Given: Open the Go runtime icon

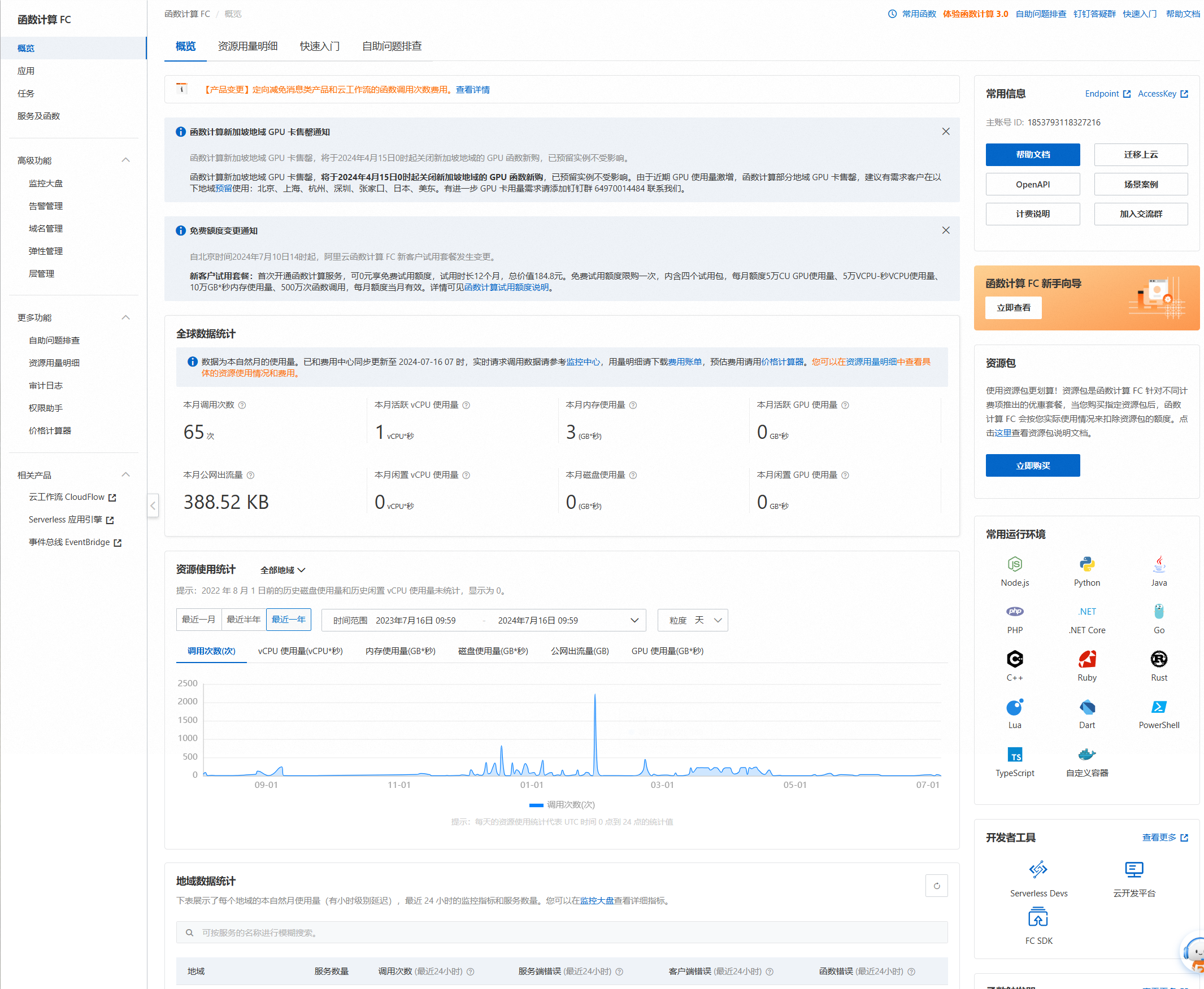Looking at the screenshot, I should tap(1158, 611).
